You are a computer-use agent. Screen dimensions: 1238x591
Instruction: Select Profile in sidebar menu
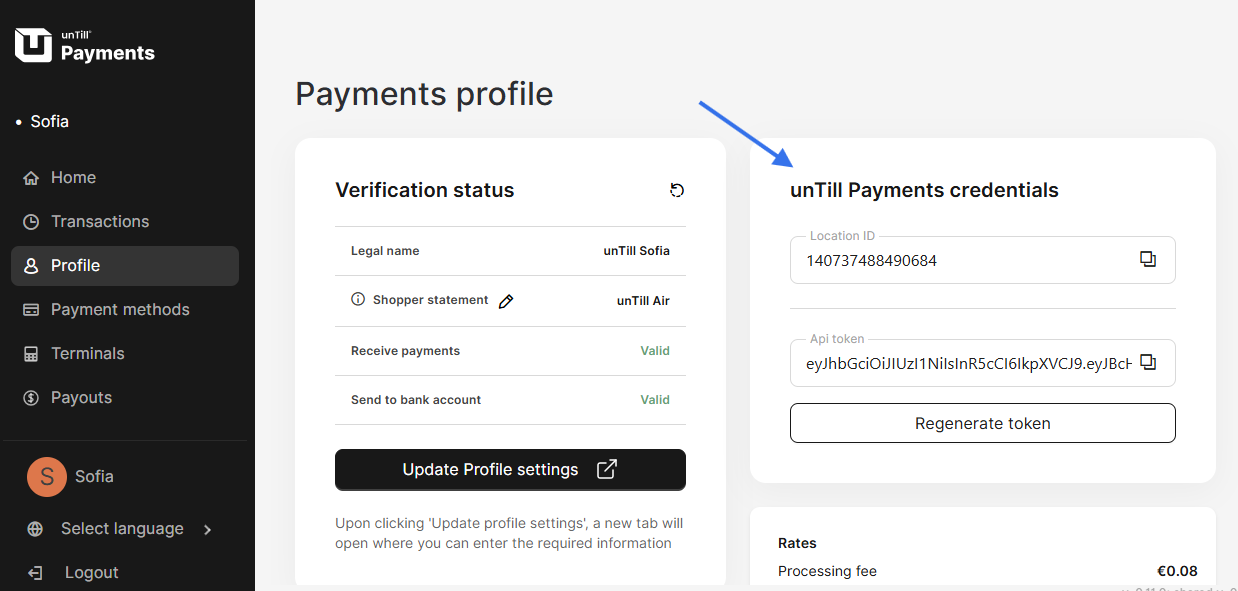pos(75,265)
